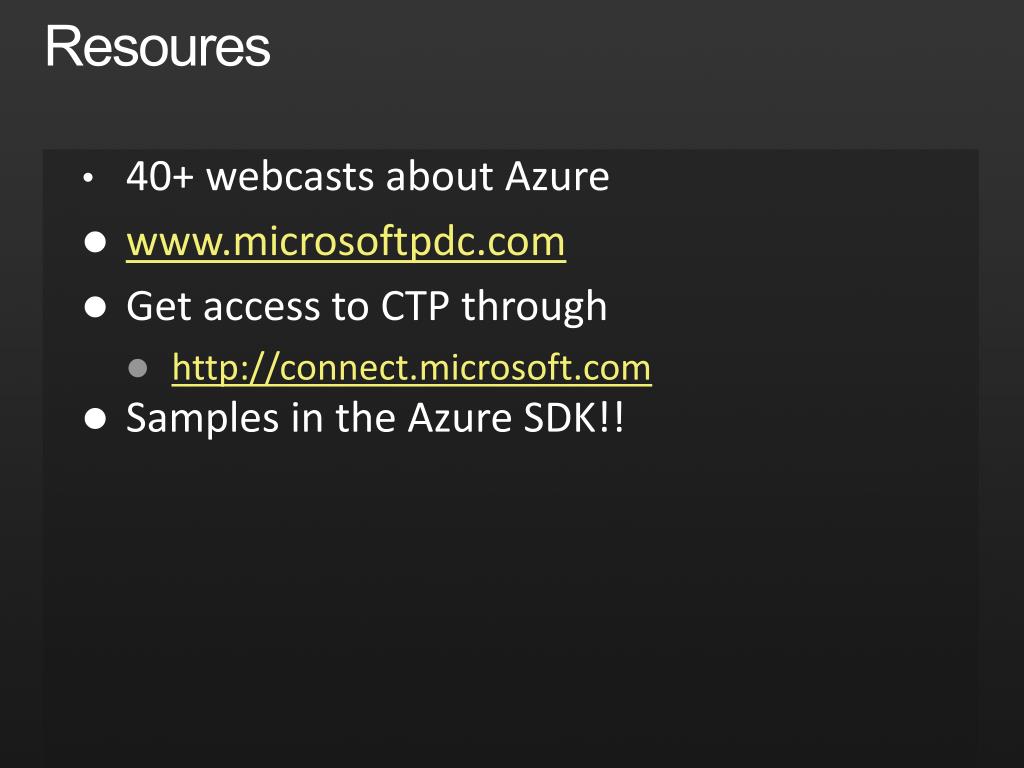The image size is (1024, 768).
Task: Click 'Azure' in the Samples line
Action: pyautogui.click(x=460, y=418)
